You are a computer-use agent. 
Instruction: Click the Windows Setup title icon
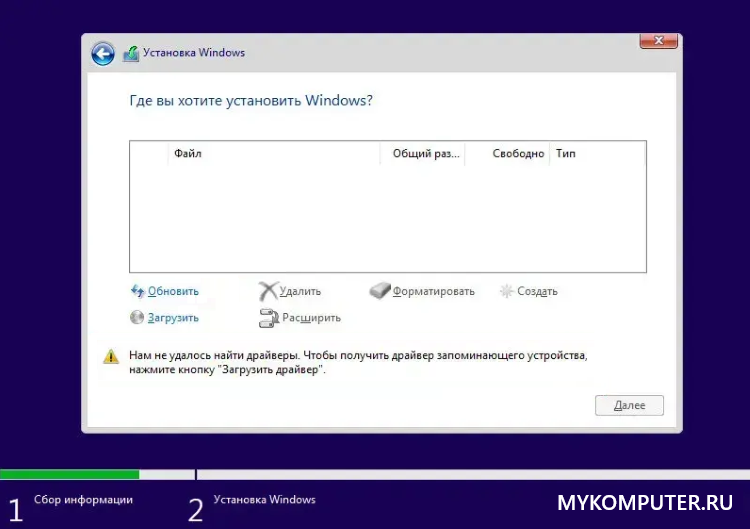pyautogui.click(x=131, y=54)
